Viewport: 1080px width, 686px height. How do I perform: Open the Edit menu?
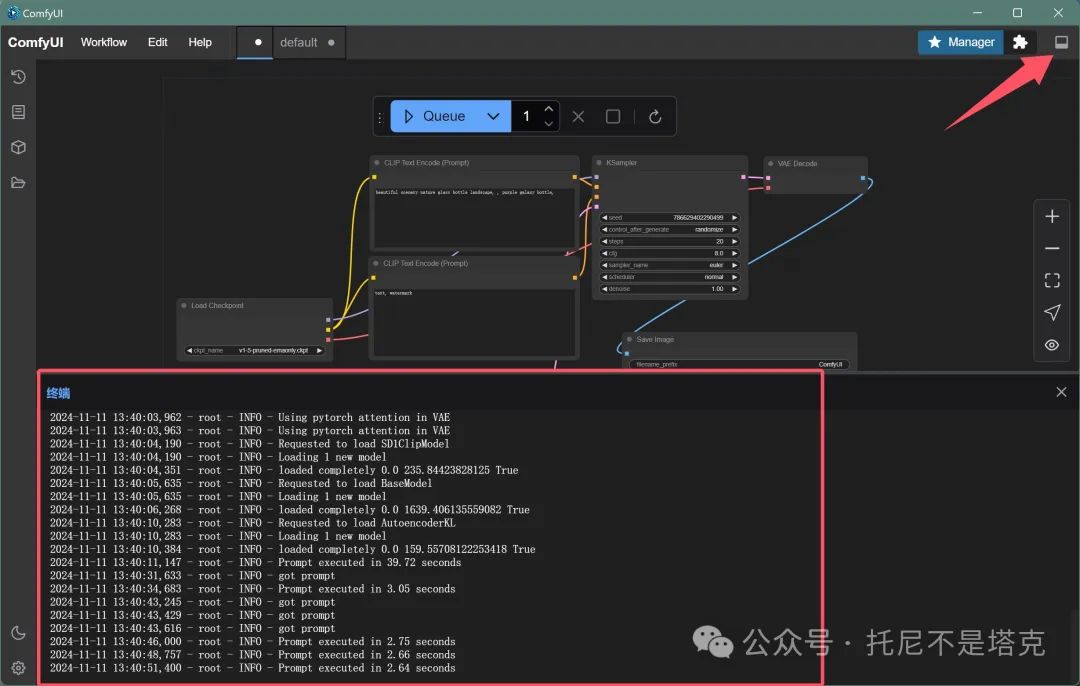[x=158, y=42]
